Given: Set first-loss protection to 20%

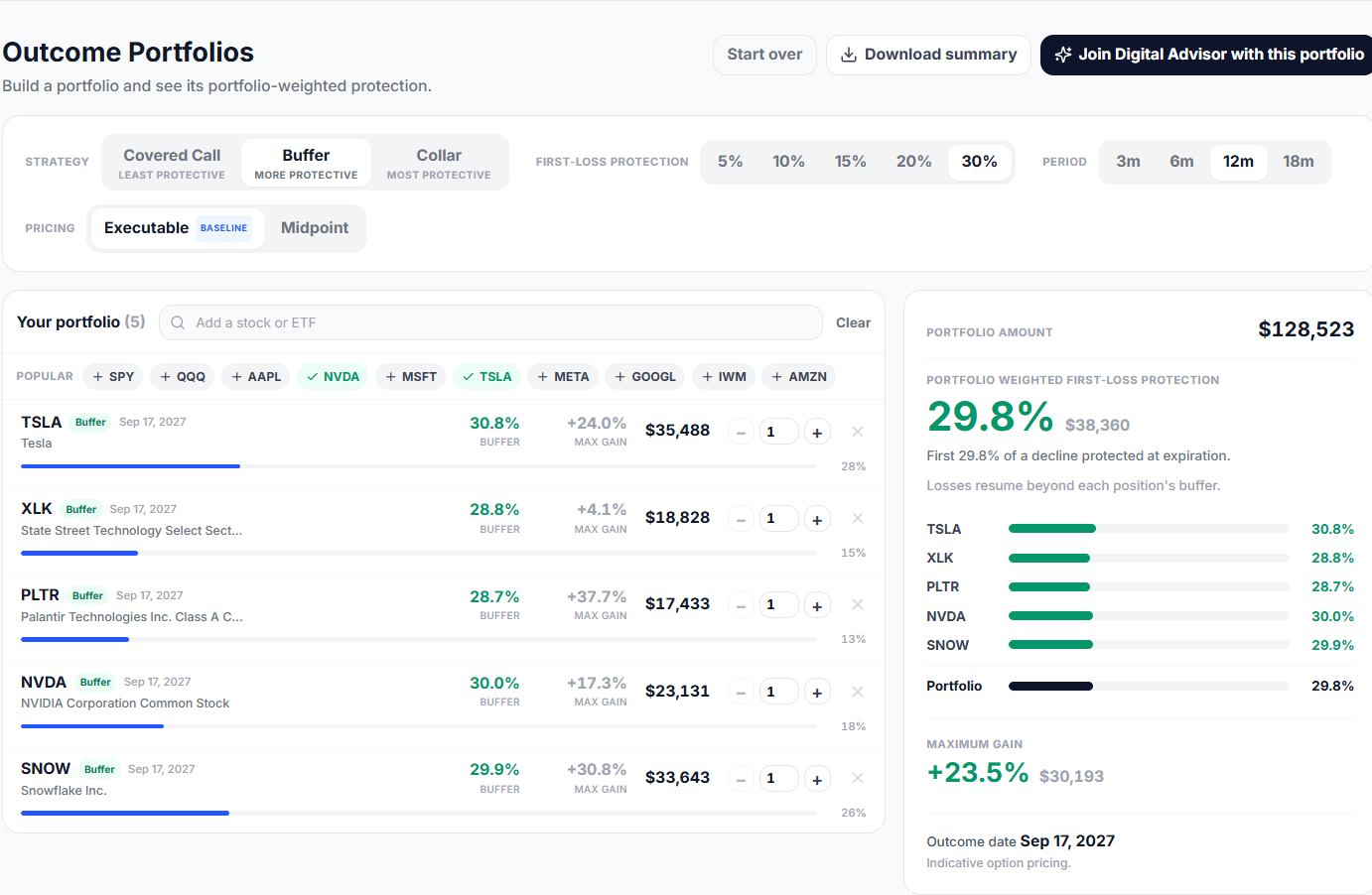Looking at the screenshot, I should coord(914,162).
